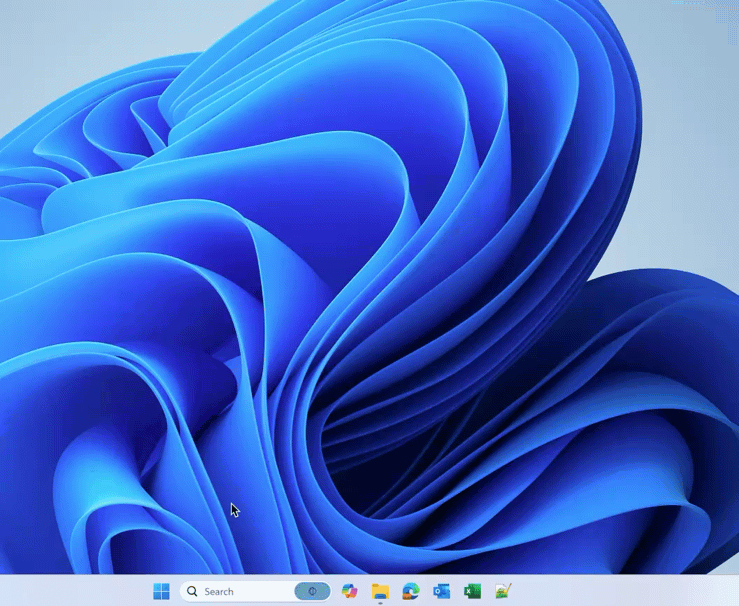Click the magnifier icon in the search box
Screen dimensions: 739x606
click(192, 591)
